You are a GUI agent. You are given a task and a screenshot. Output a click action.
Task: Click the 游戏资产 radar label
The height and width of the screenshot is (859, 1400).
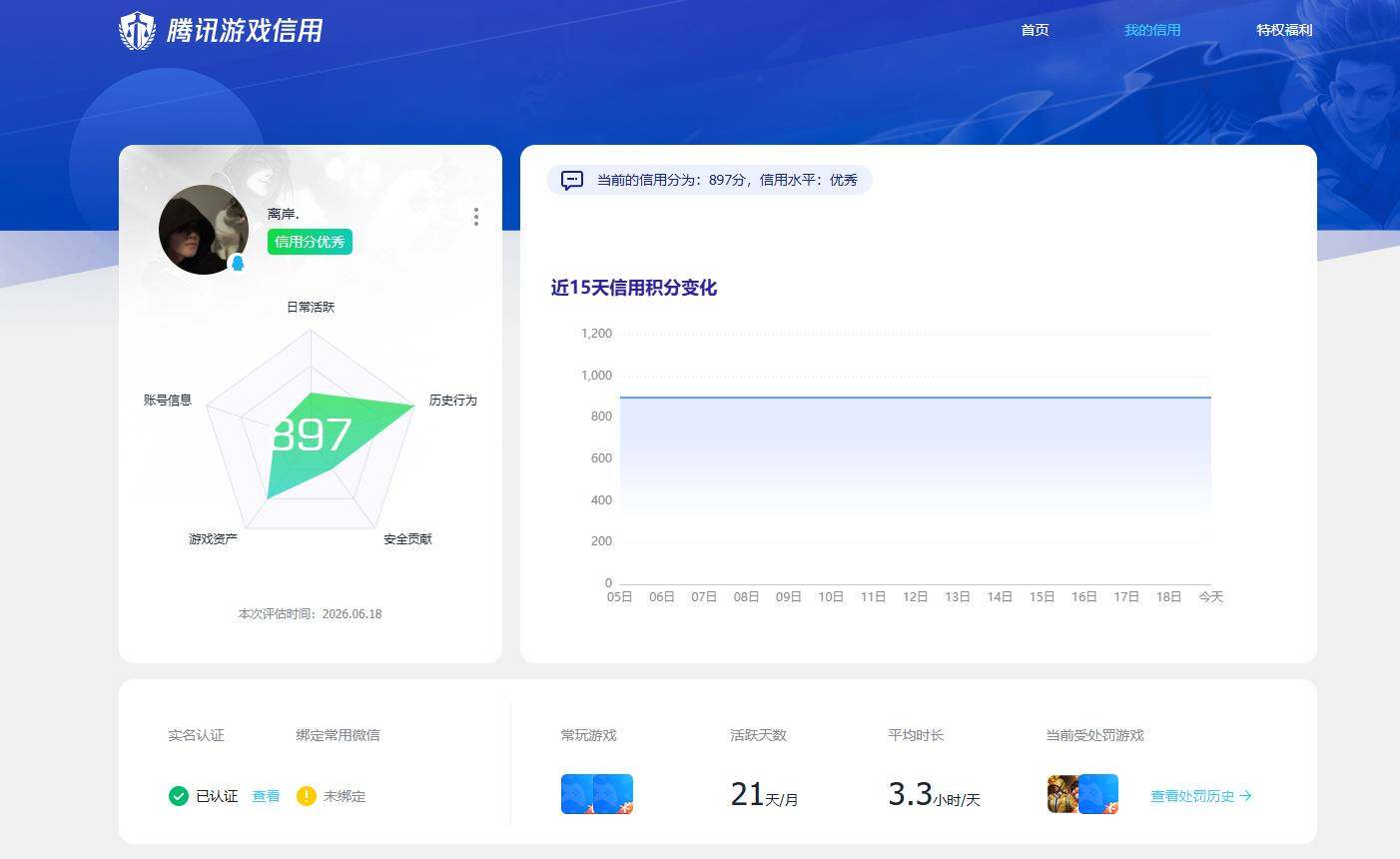(214, 538)
